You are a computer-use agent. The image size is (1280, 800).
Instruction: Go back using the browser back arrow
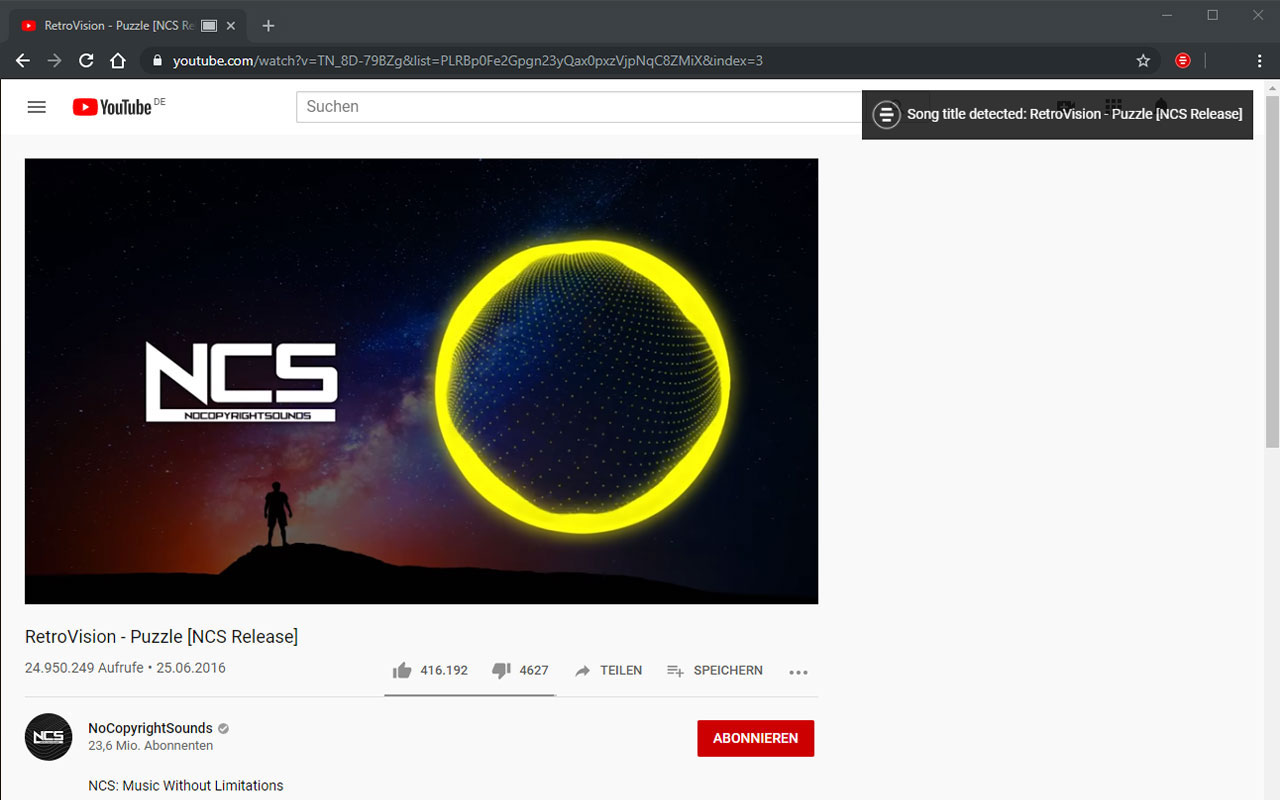(22, 60)
